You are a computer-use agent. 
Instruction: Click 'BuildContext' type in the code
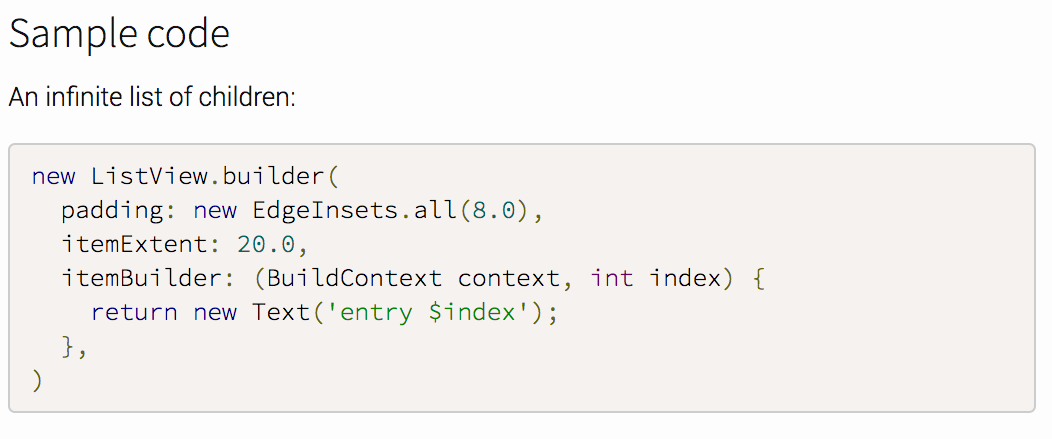355,278
